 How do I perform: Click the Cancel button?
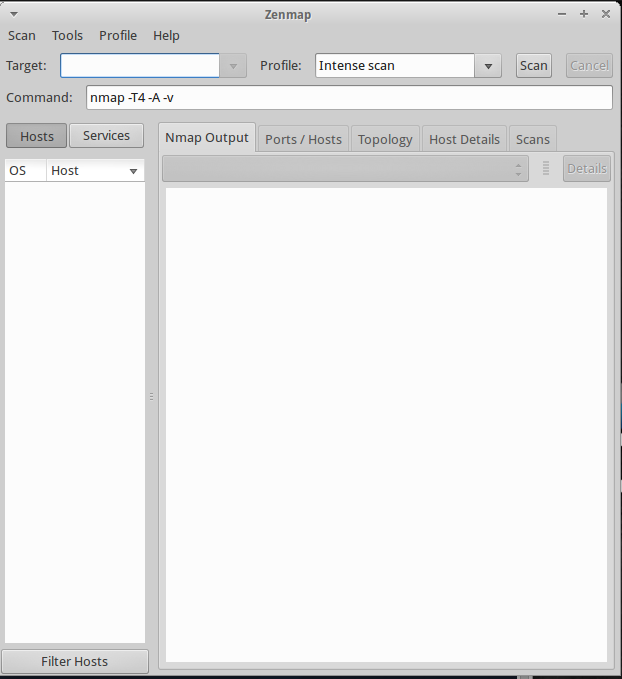589,65
